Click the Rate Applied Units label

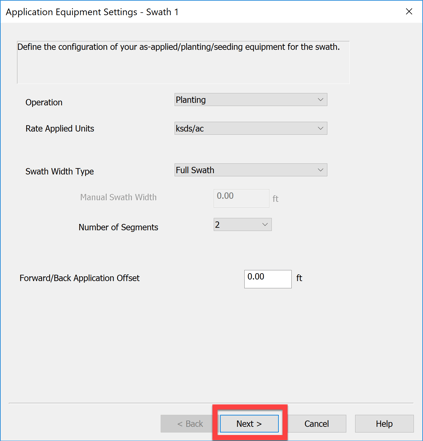(x=60, y=129)
